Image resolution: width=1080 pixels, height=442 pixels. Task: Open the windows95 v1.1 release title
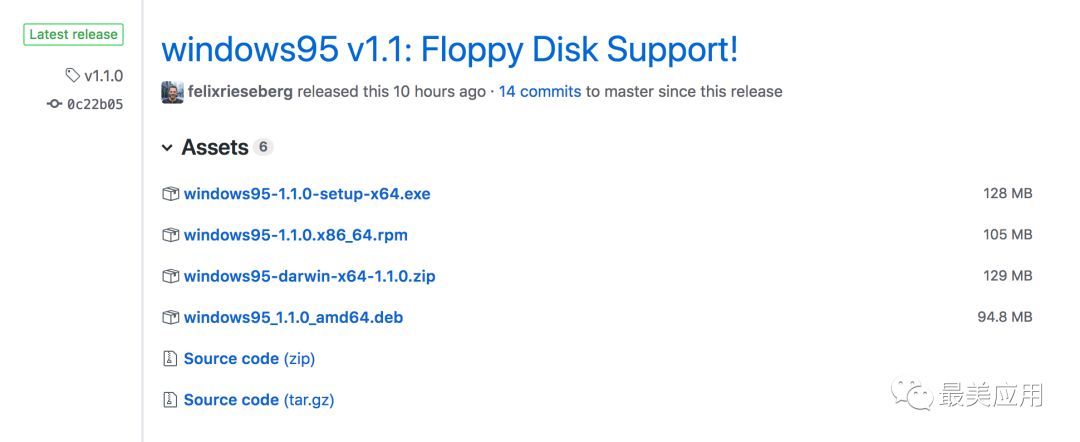pos(449,49)
